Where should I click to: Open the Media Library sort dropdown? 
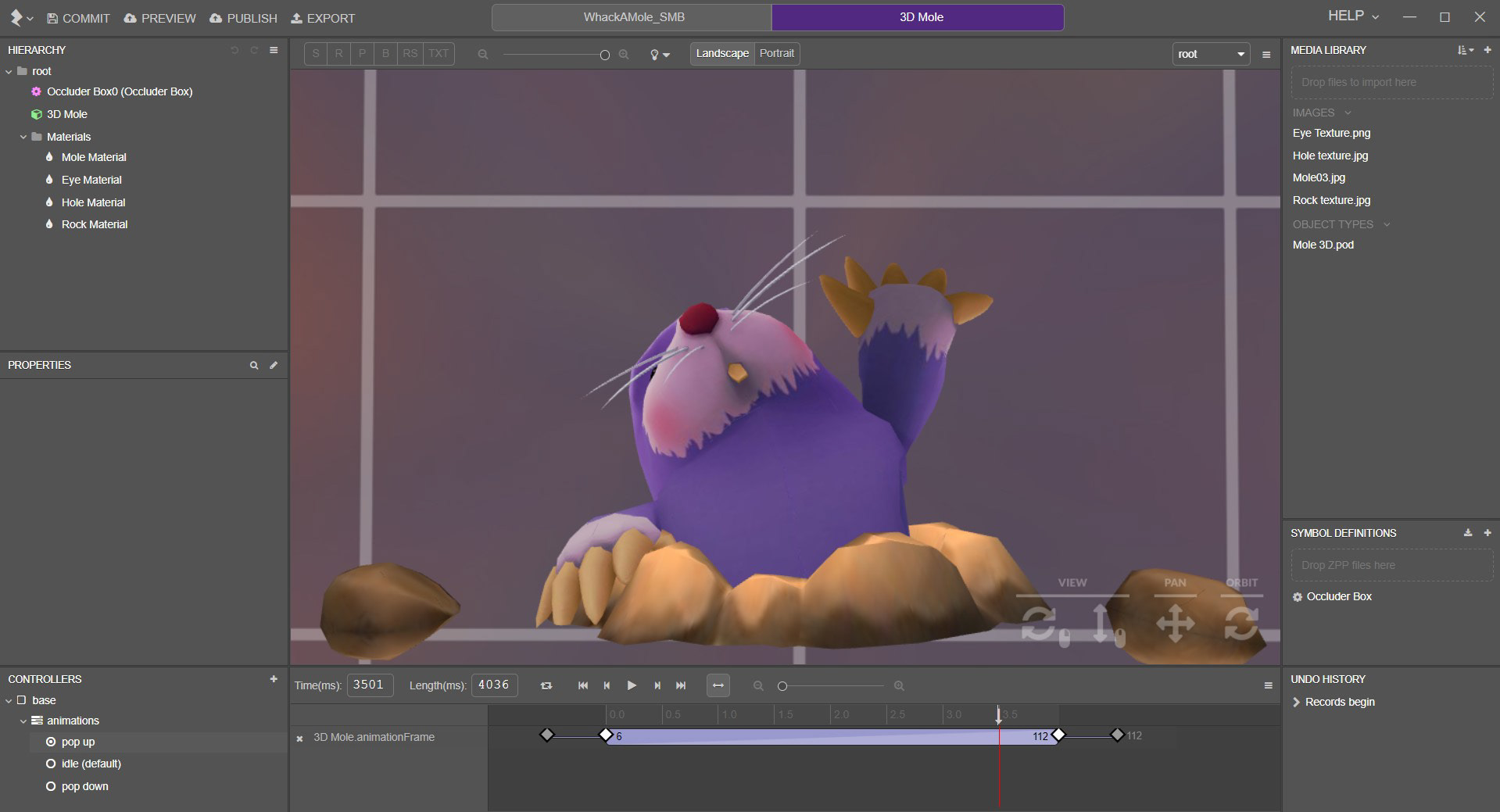[x=1466, y=50]
